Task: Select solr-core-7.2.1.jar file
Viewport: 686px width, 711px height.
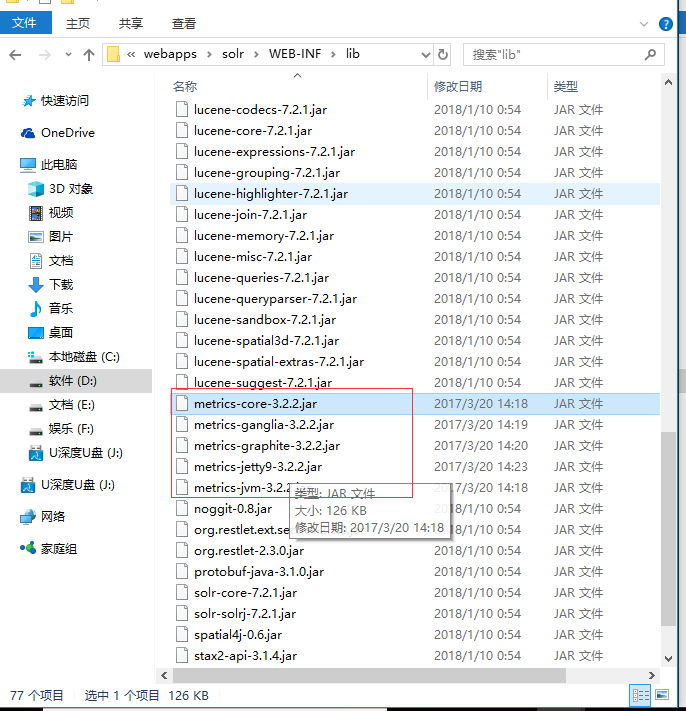Action: point(245,593)
